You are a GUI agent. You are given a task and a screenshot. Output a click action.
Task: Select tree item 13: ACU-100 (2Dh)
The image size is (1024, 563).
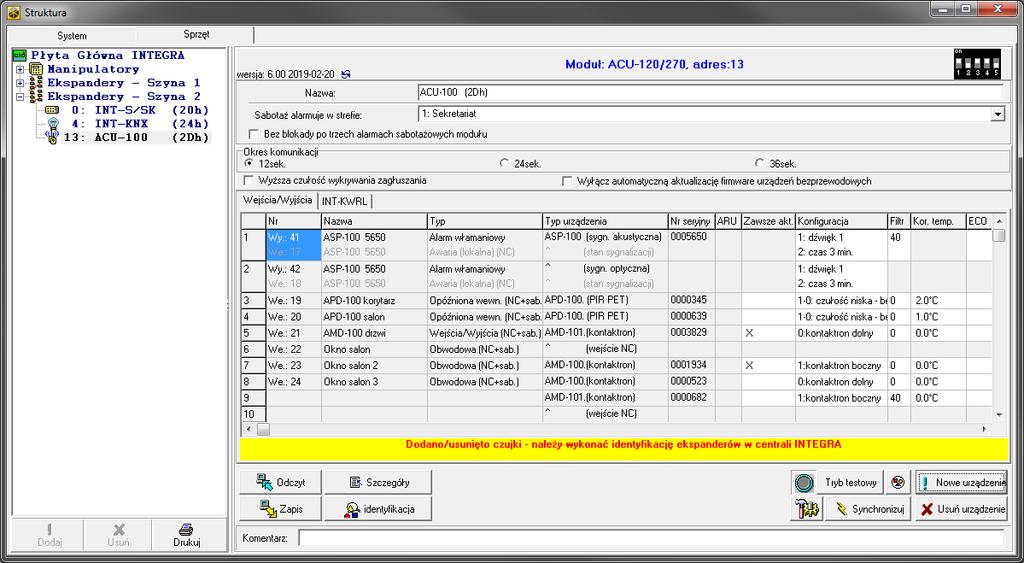coord(136,138)
